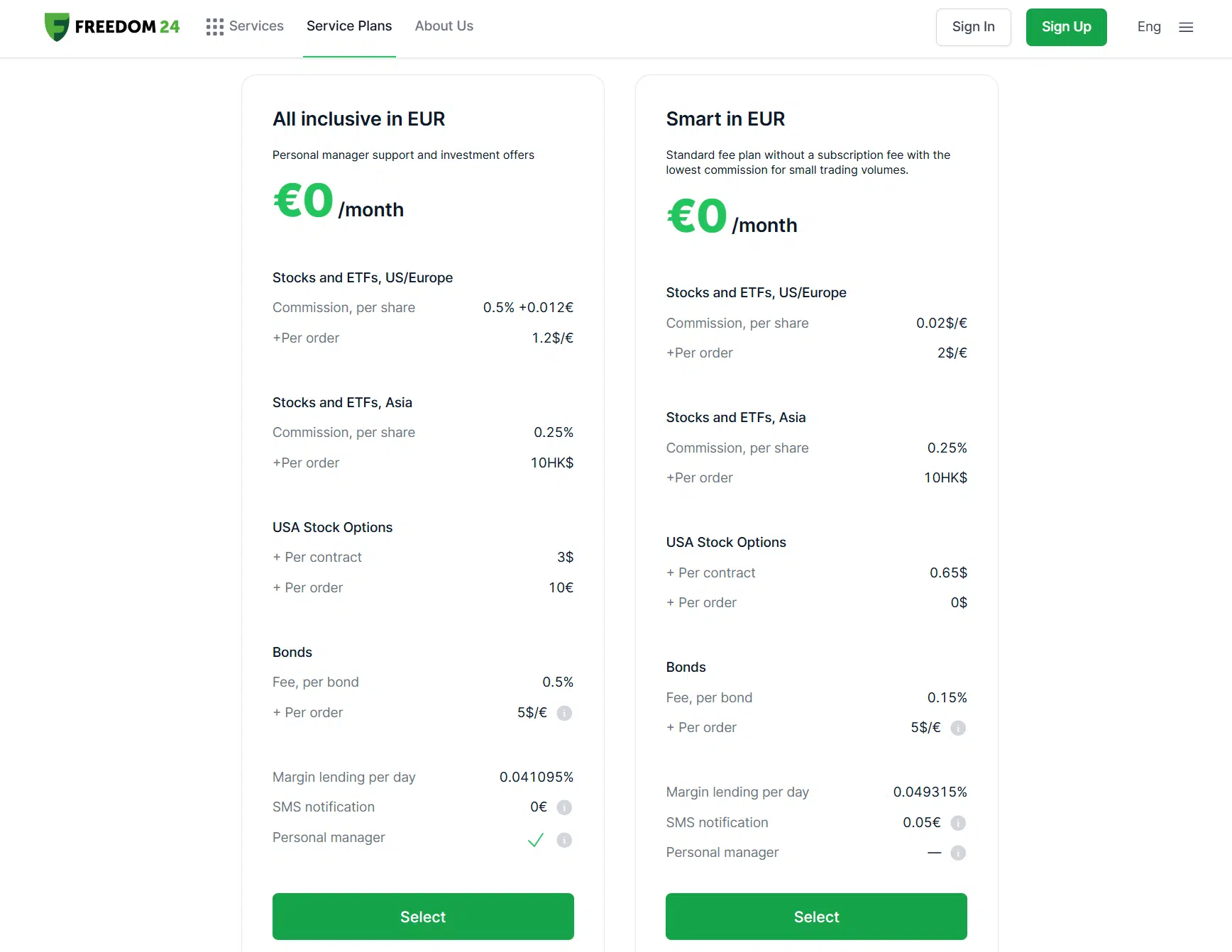This screenshot has width=1232, height=952.
Task: Select the Smart in EUR plan
Action: point(816,917)
